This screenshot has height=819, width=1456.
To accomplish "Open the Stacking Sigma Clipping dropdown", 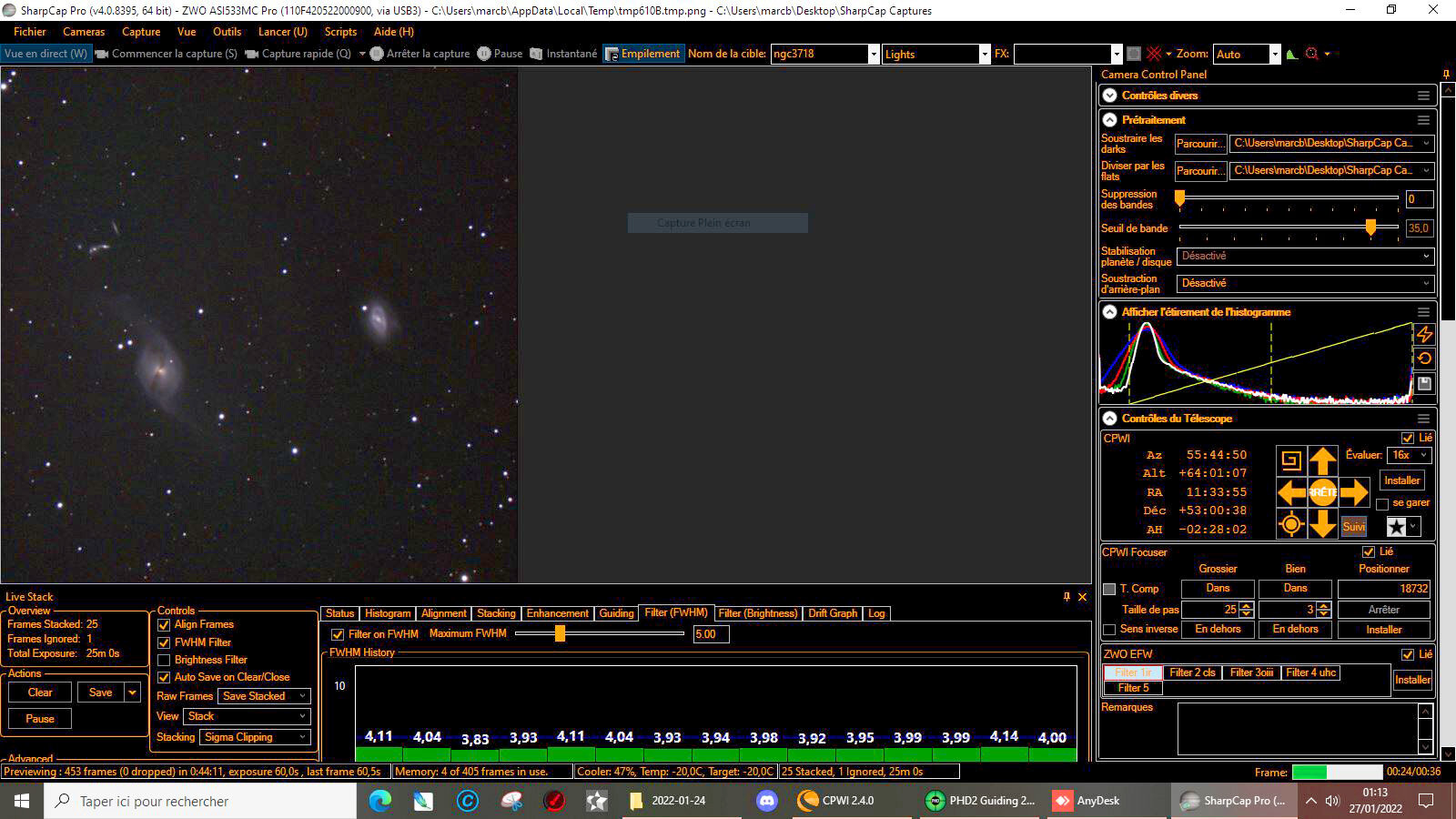I will click(x=256, y=737).
